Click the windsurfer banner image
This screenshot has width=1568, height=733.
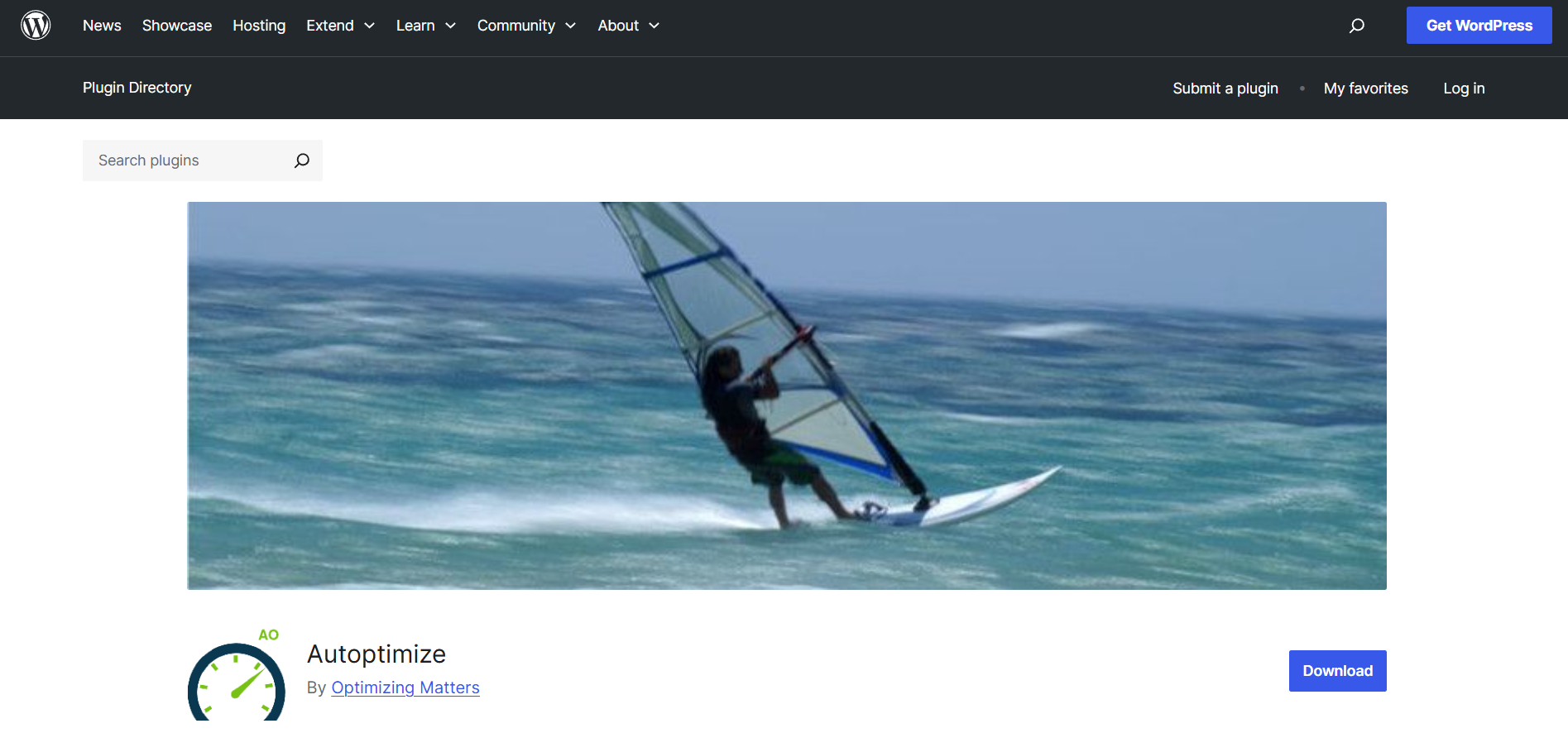tap(786, 395)
